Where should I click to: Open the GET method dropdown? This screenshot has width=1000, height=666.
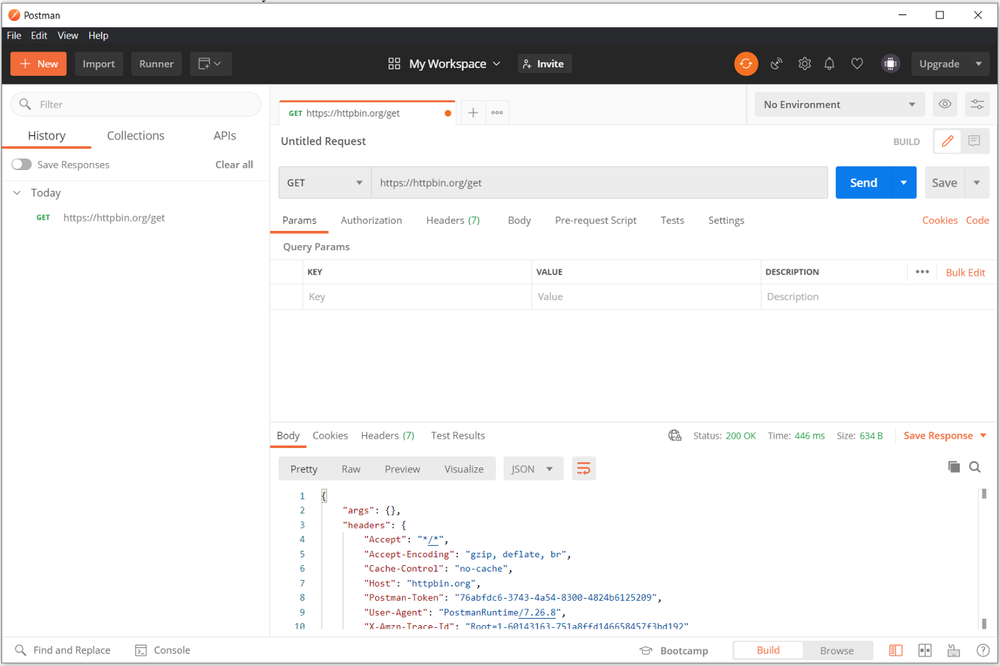pyautogui.click(x=324, y=182)
